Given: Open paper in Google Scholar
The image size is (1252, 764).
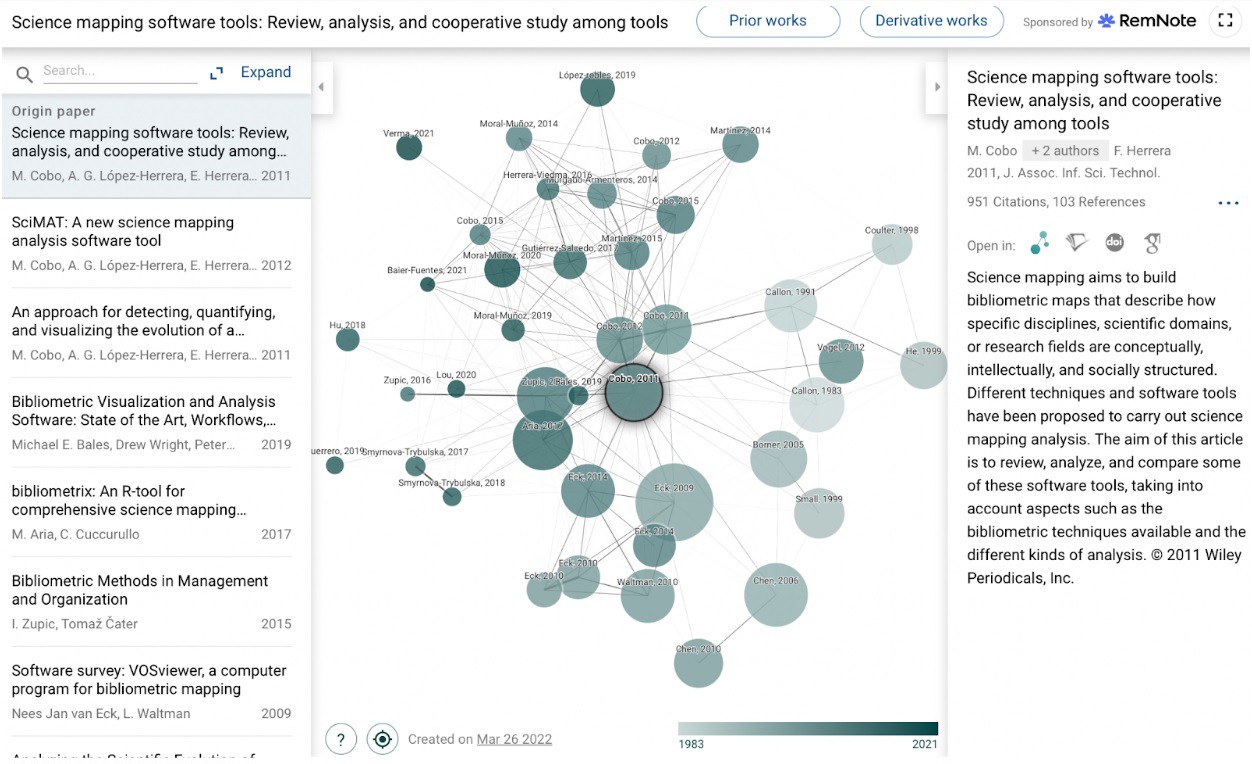Looking at the screenshot, I should (1152, 243).
